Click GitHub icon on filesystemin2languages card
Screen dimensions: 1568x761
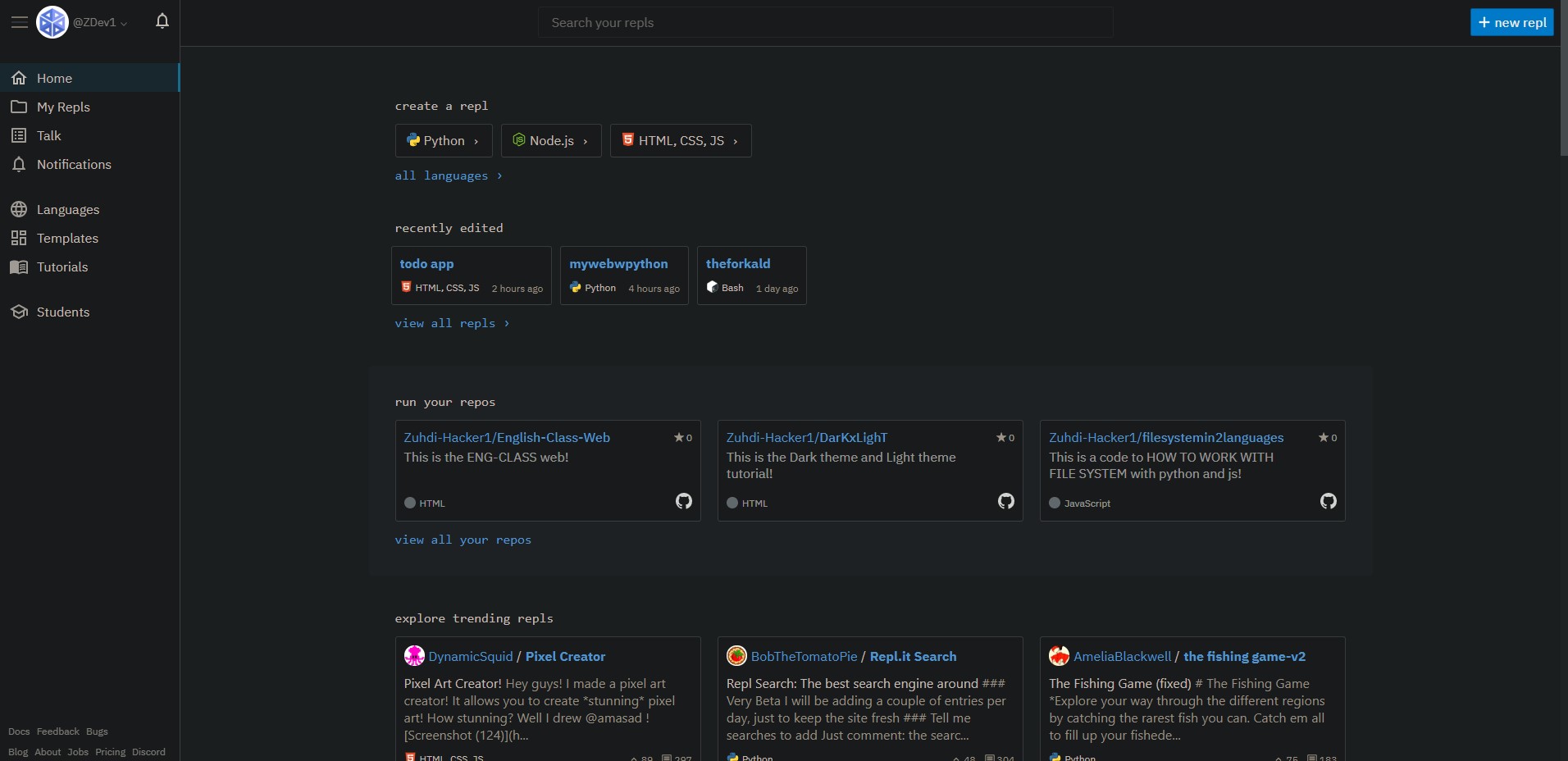click(x=1329, y=501)
